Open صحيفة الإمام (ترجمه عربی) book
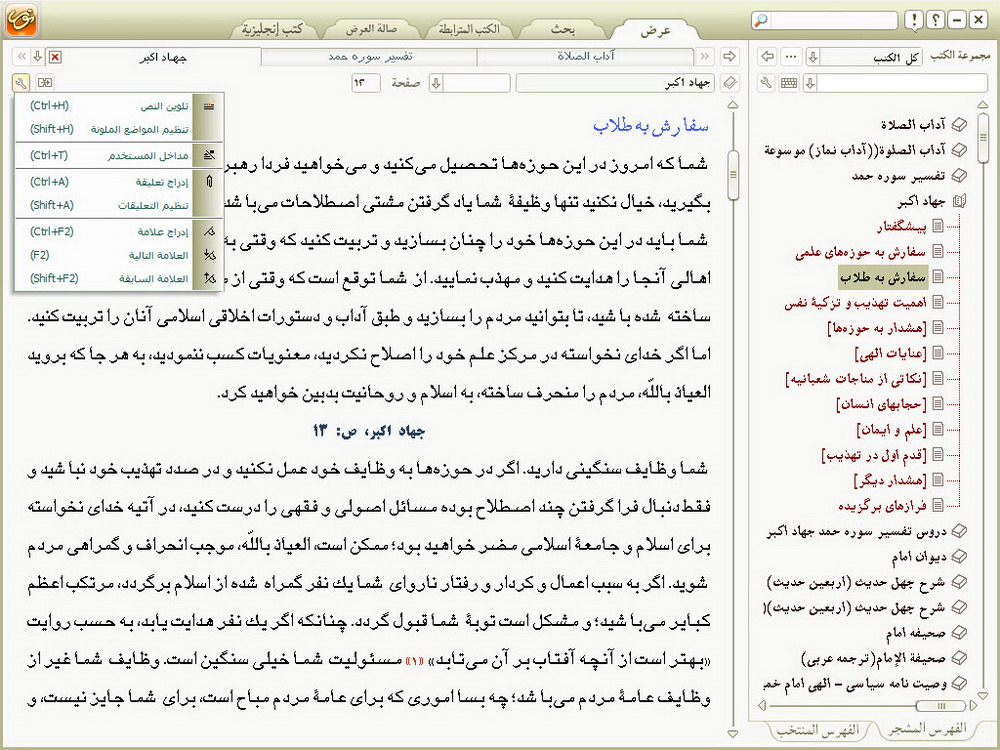Viewport: 1000px width, 750px height. (x=872, y=658)
